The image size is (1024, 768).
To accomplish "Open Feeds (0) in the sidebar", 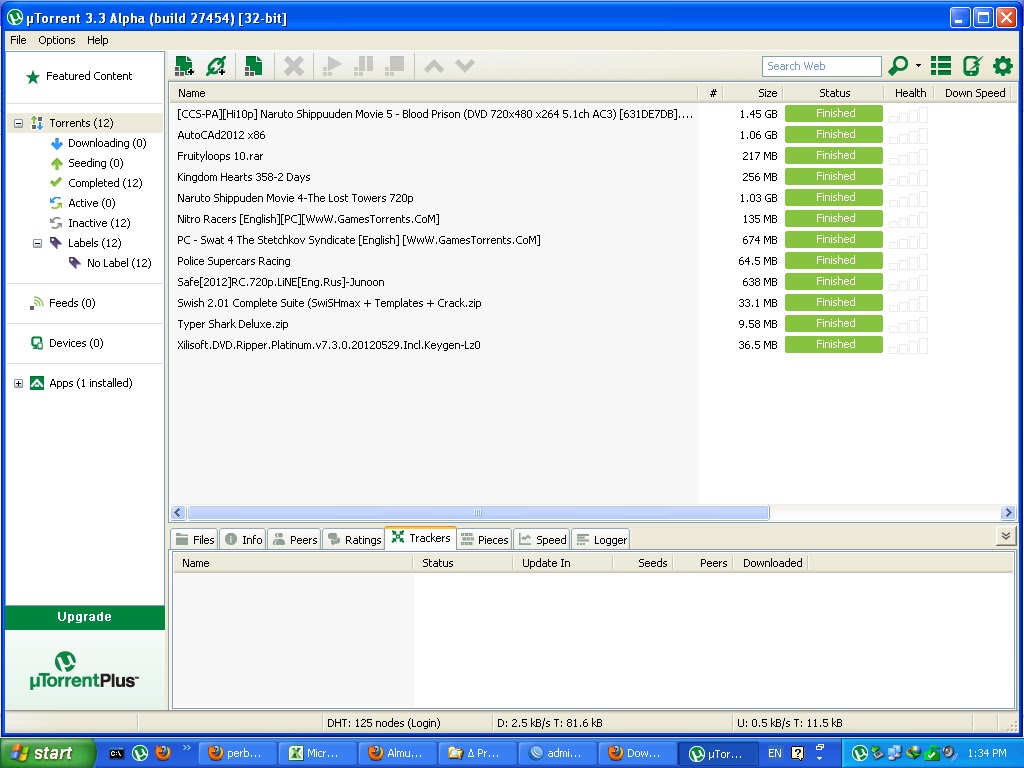I will (x=72, y=303).
